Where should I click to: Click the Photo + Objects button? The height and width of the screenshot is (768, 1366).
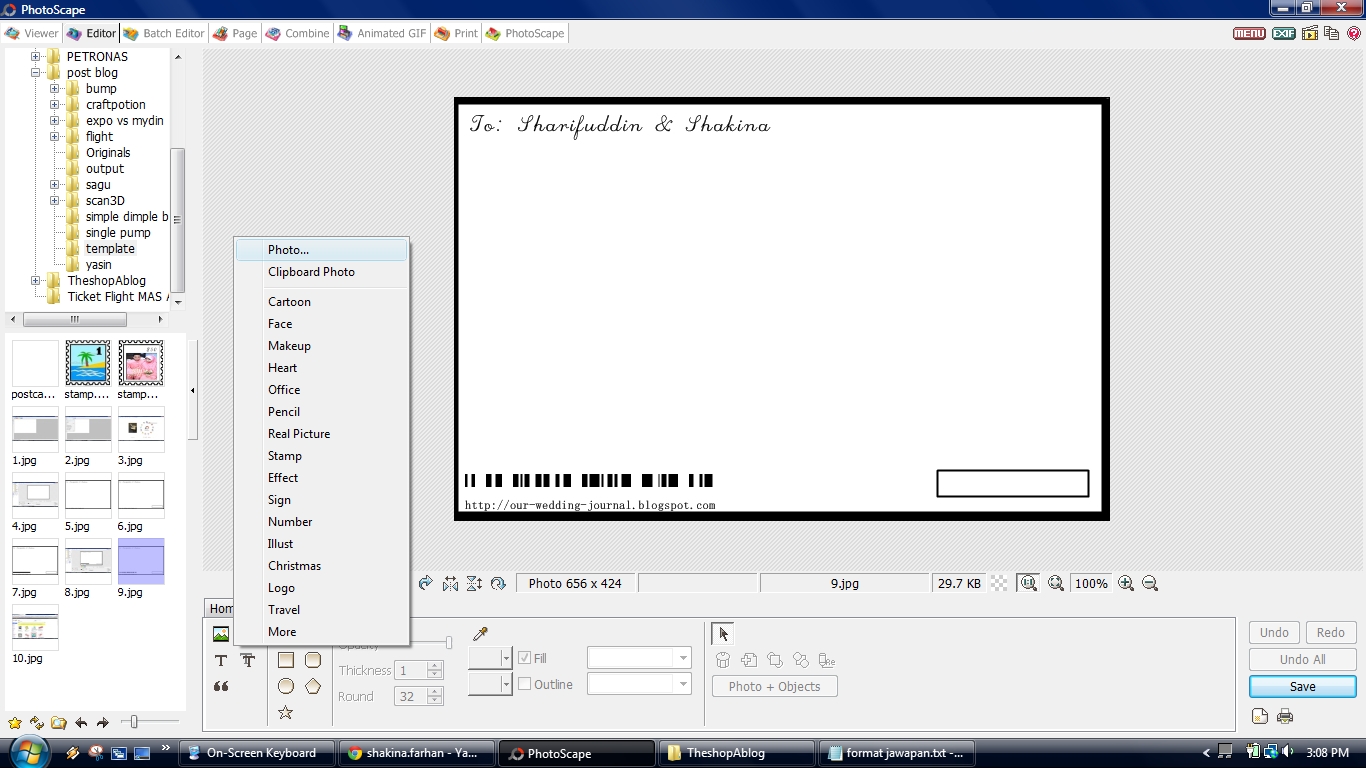coord(774,686)
